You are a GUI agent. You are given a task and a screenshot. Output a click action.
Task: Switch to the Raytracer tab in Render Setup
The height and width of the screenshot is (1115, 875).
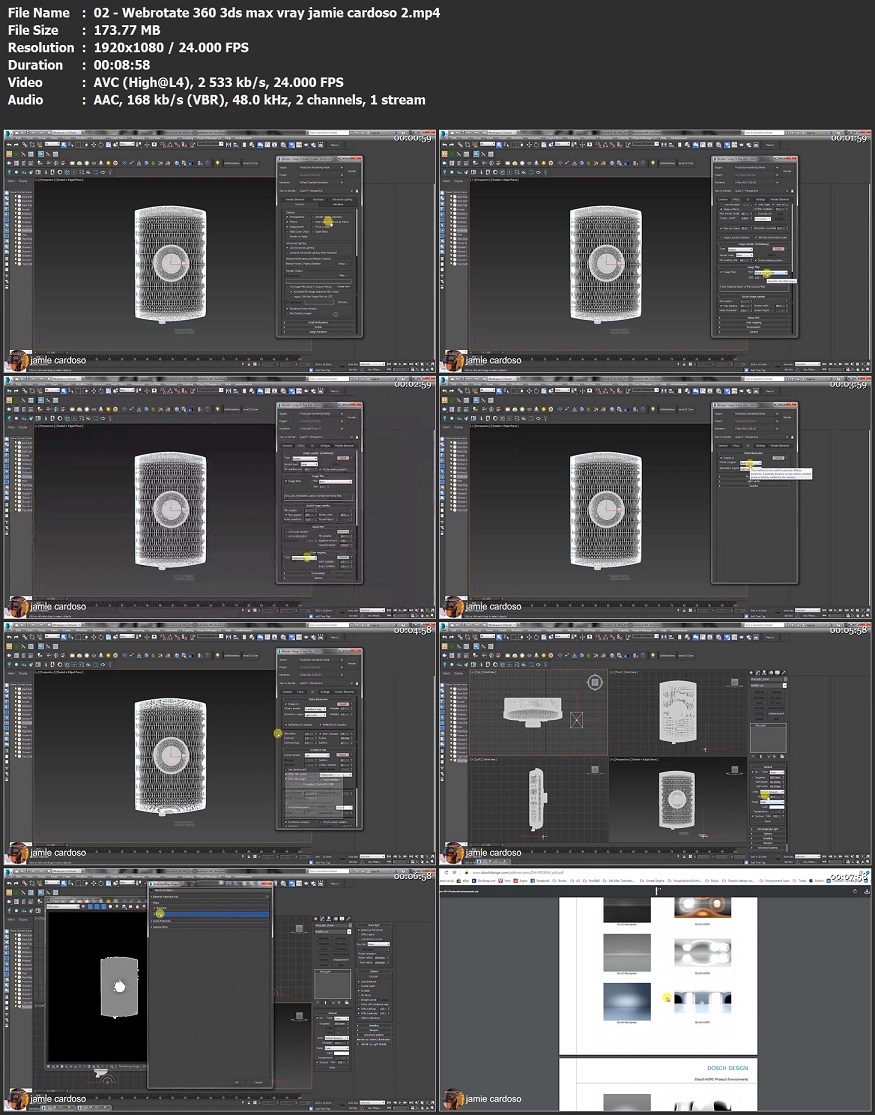pyautogui.click(x=319, y=199)
